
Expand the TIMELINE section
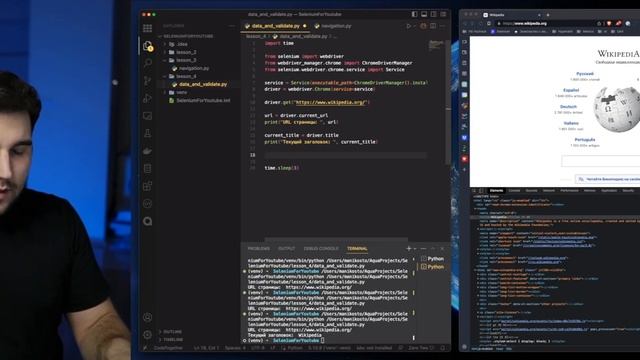point(173,340)
